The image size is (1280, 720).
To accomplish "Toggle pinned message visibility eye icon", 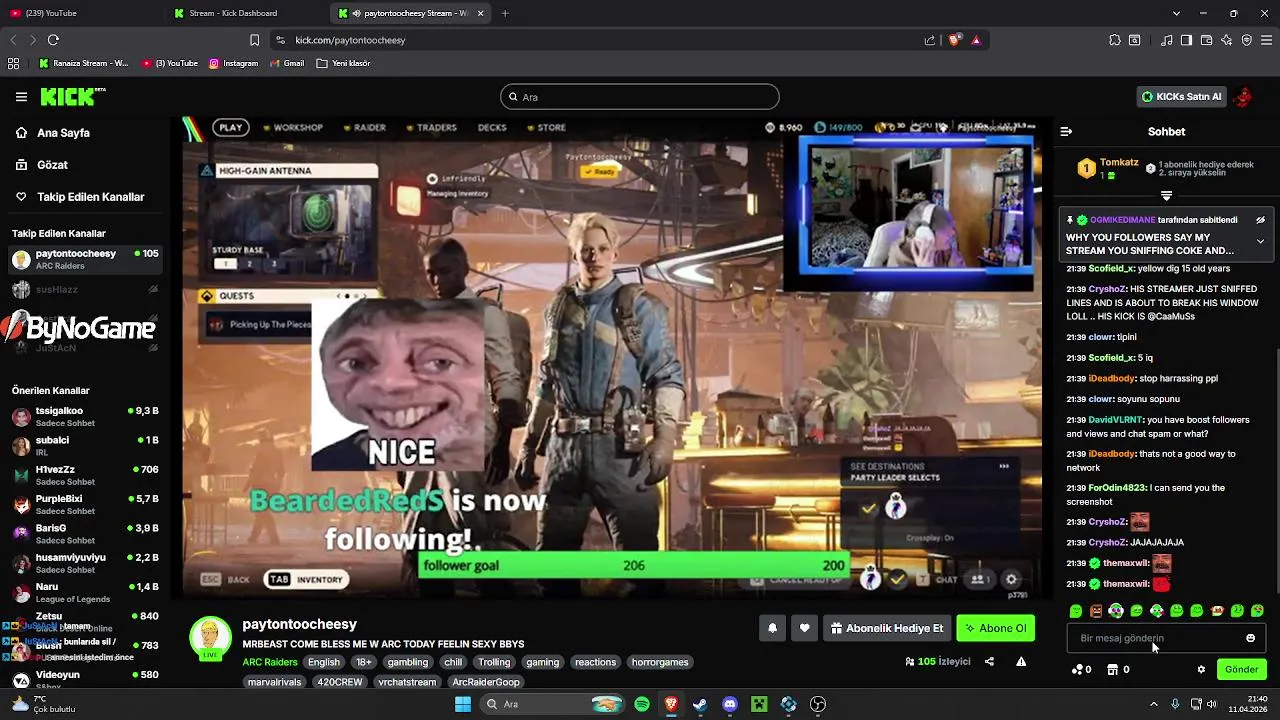I will [1260, 220].
